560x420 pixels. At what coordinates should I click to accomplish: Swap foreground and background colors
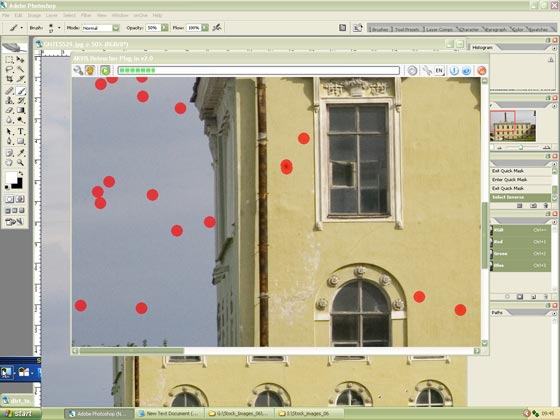pyautogui.click(x=21, y=173)
